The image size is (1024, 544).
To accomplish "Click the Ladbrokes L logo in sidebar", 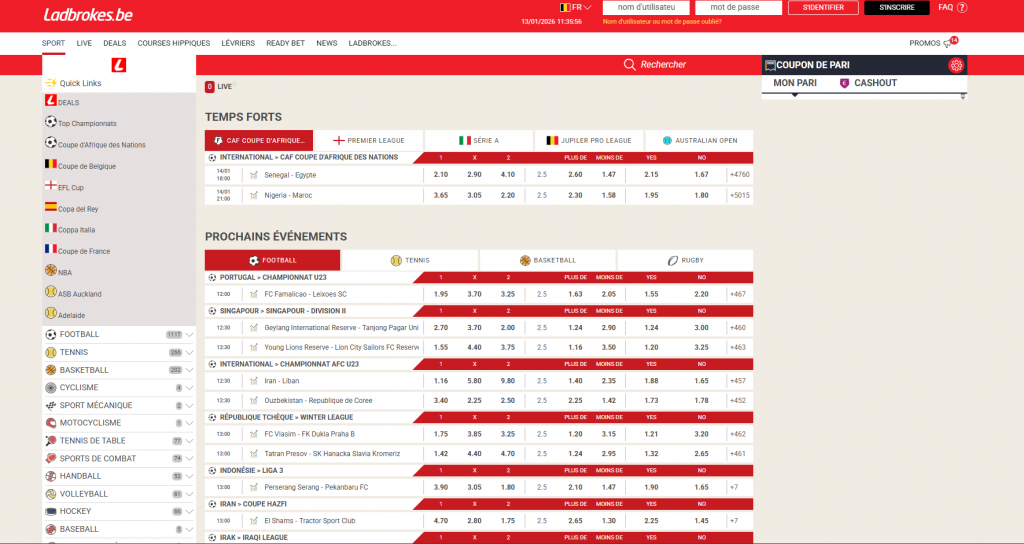I will [x=119, y=65].
